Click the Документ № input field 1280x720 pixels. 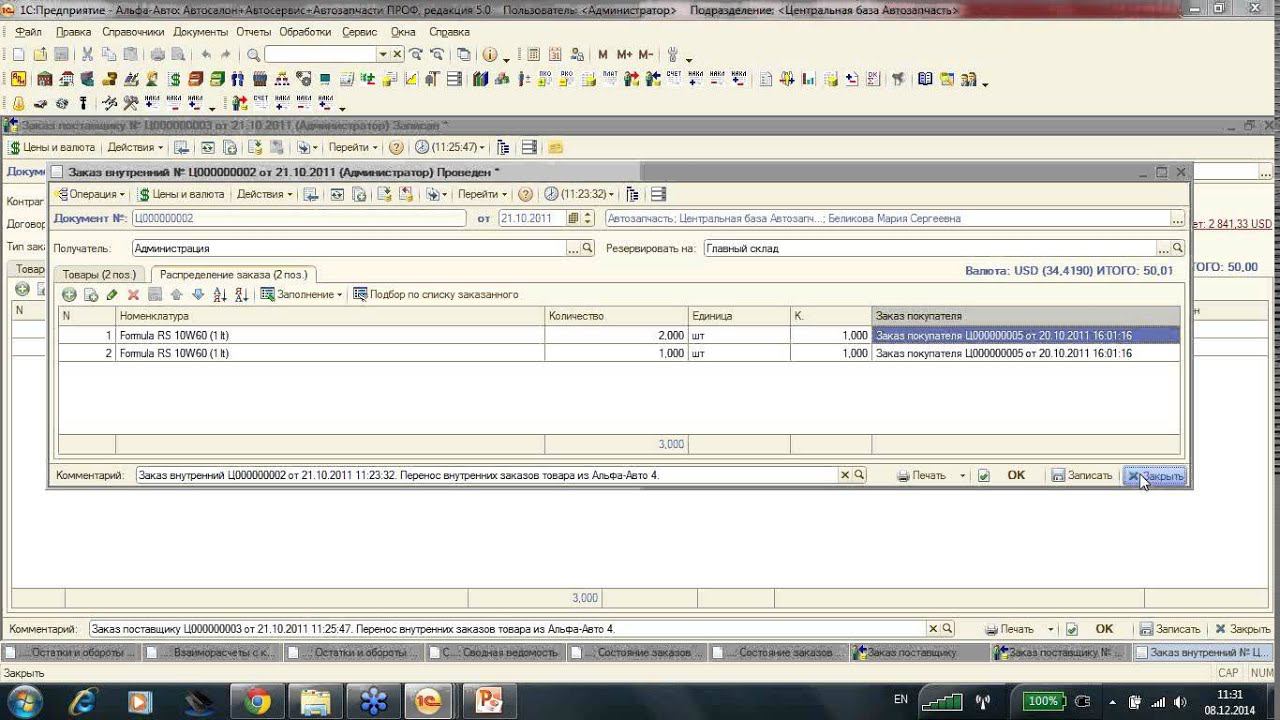(299, 218)
